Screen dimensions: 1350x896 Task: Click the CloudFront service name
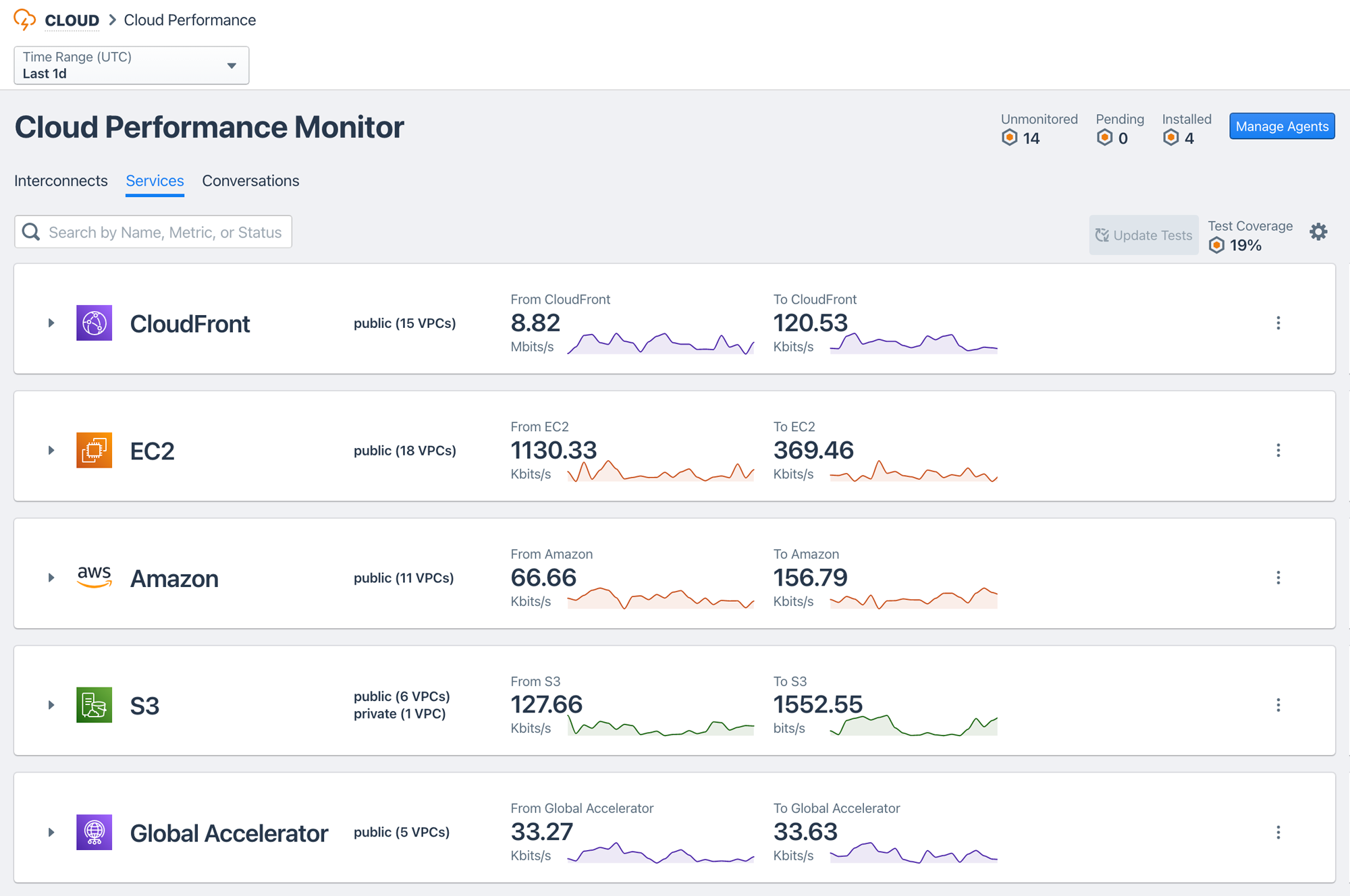190,324
